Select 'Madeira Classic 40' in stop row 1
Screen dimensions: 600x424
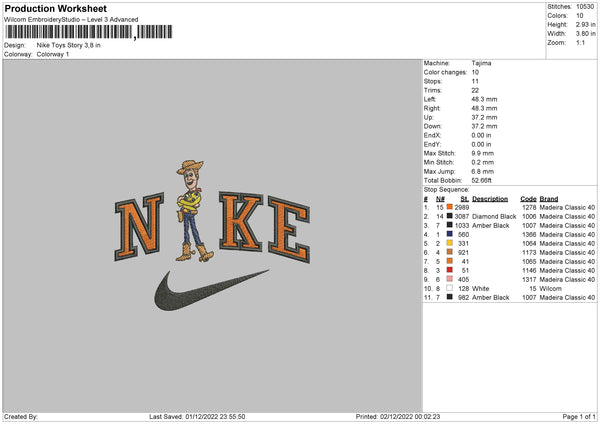(x=567, y=207)
